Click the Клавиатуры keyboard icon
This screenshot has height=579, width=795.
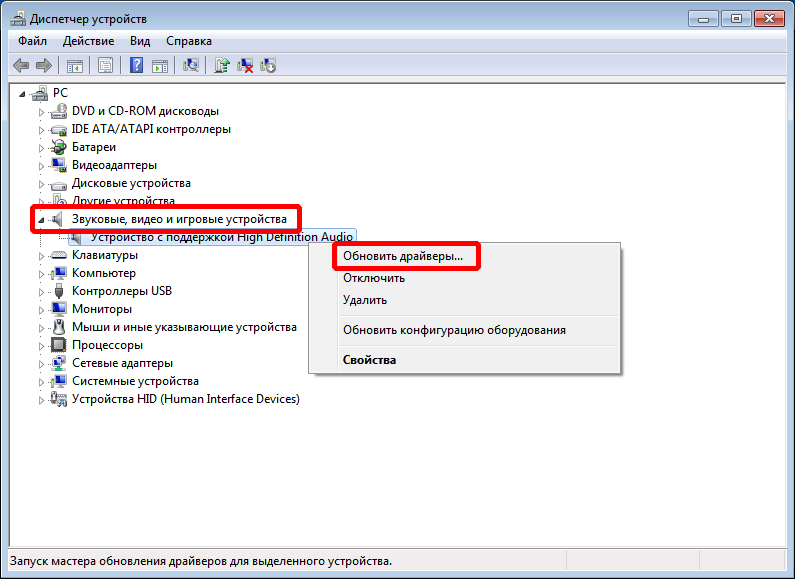coord(59,255)
